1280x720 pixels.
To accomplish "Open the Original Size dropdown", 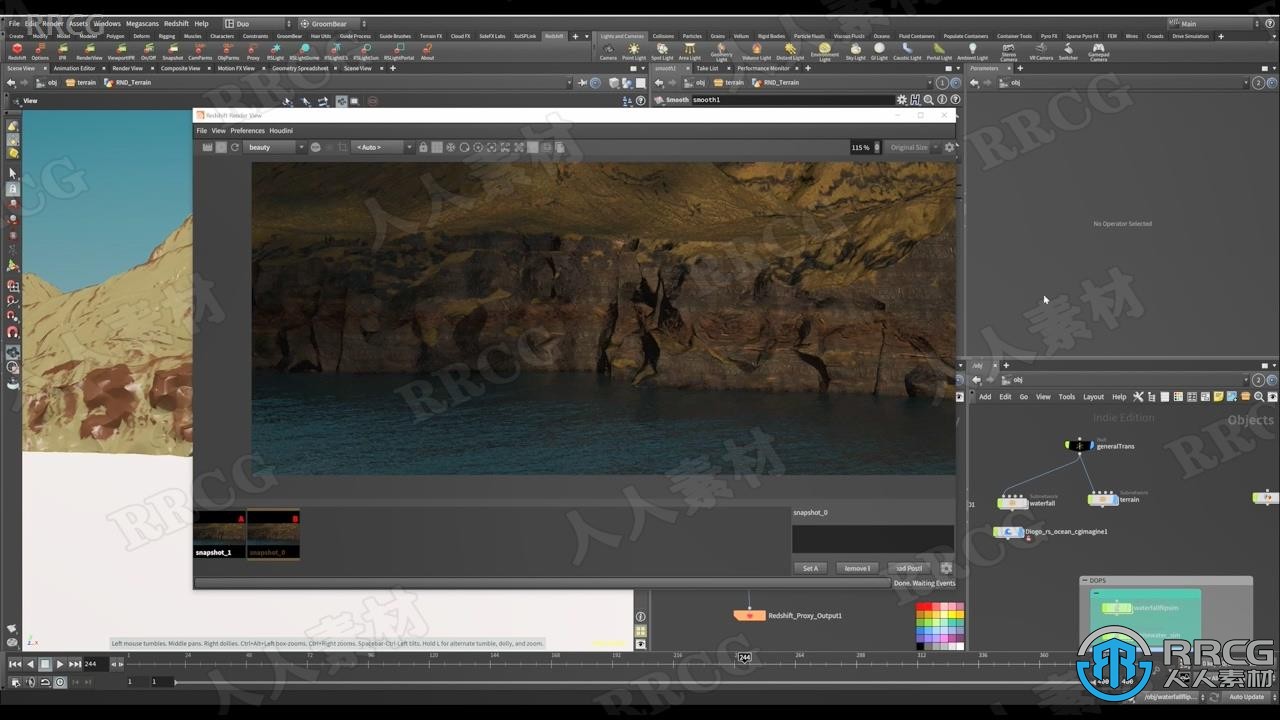I will (914, 147).
